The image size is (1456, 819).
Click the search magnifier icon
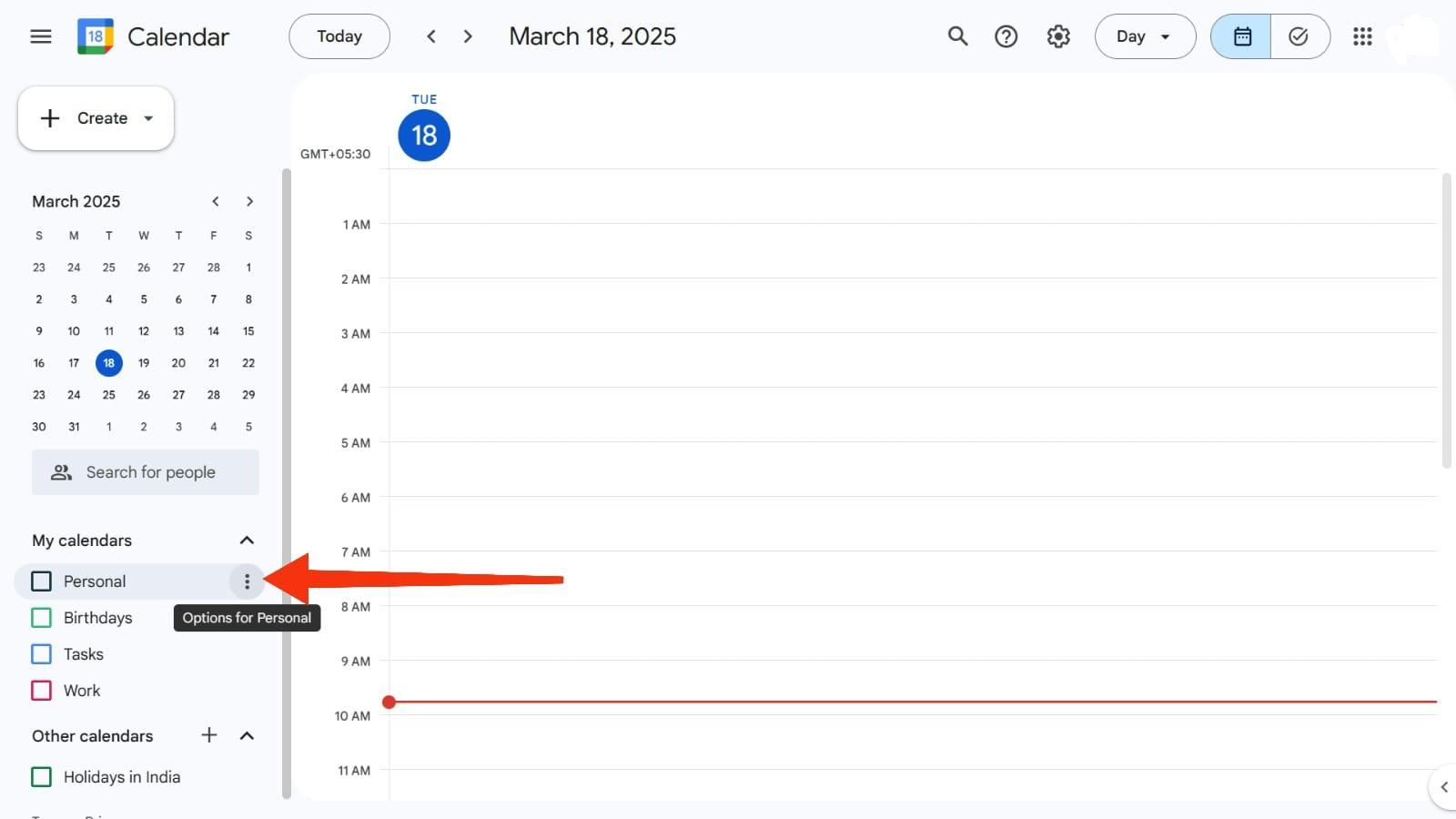[957, 36]
